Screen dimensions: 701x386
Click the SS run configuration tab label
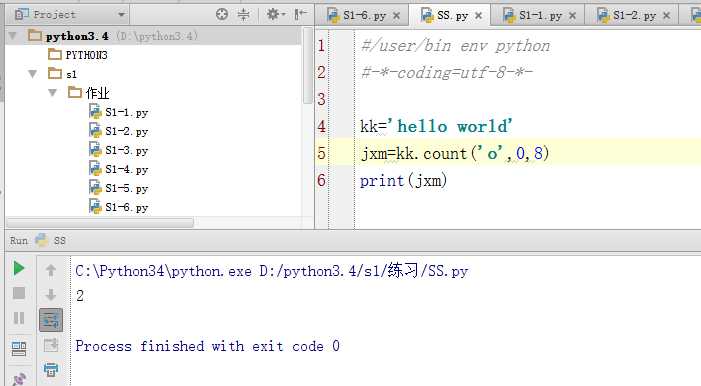59,241
